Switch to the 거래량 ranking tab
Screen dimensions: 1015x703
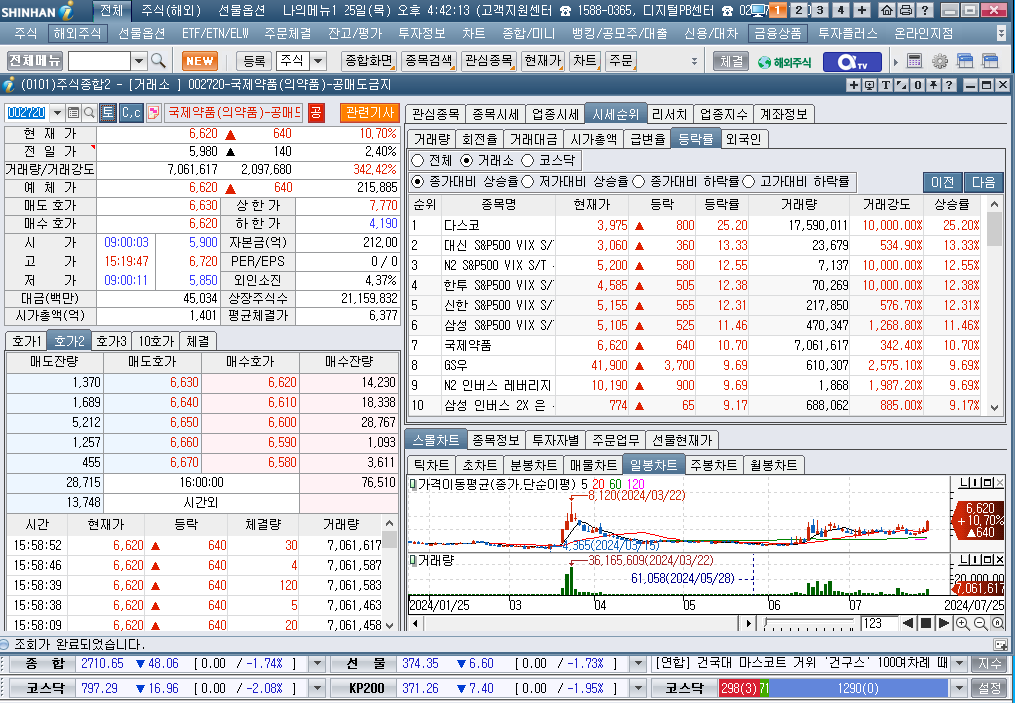click(x=431, y=139)
